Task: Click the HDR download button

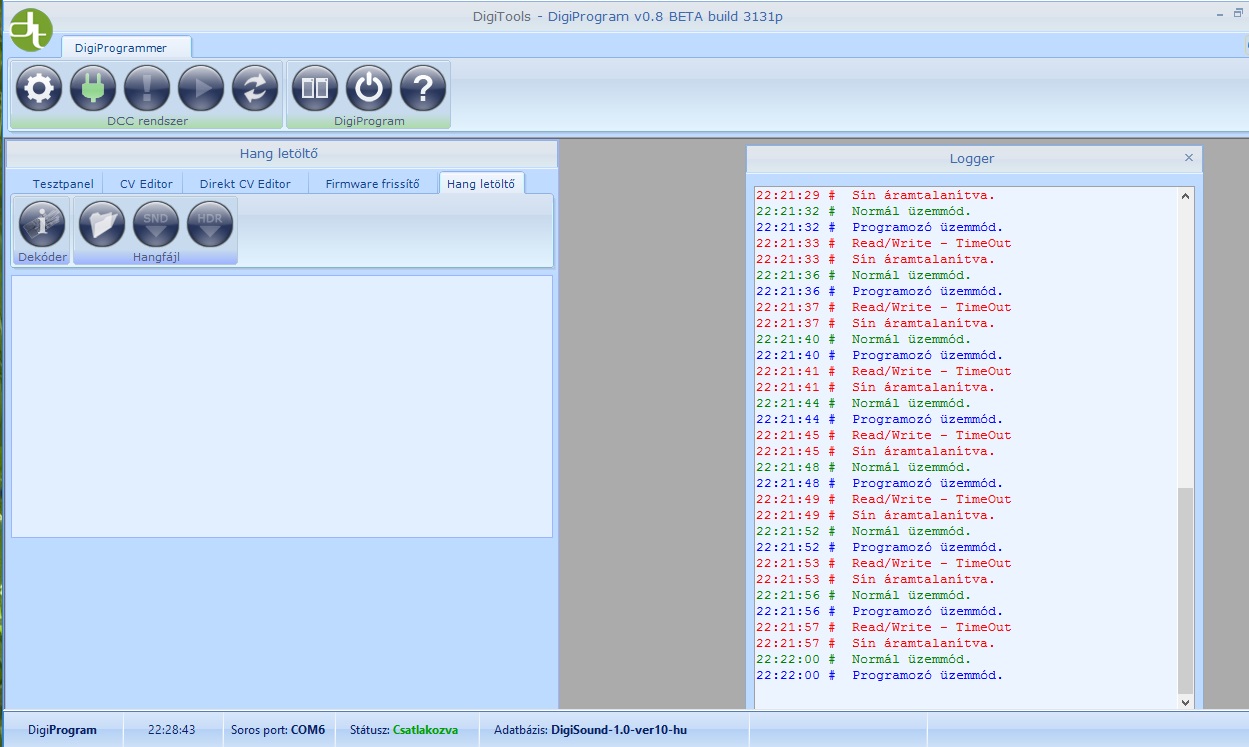Action: 210,224
